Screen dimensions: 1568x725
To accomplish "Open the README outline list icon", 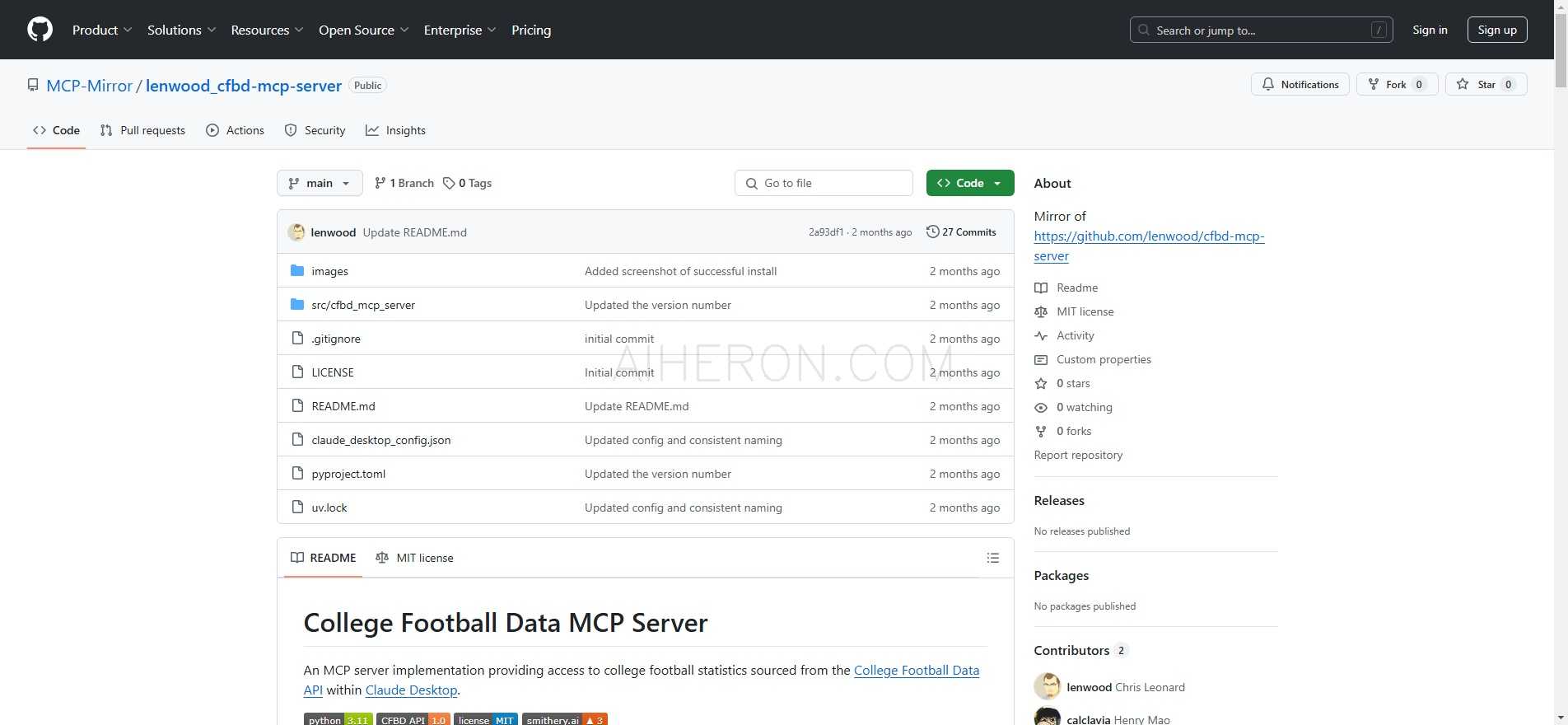I will coord(993,558).
